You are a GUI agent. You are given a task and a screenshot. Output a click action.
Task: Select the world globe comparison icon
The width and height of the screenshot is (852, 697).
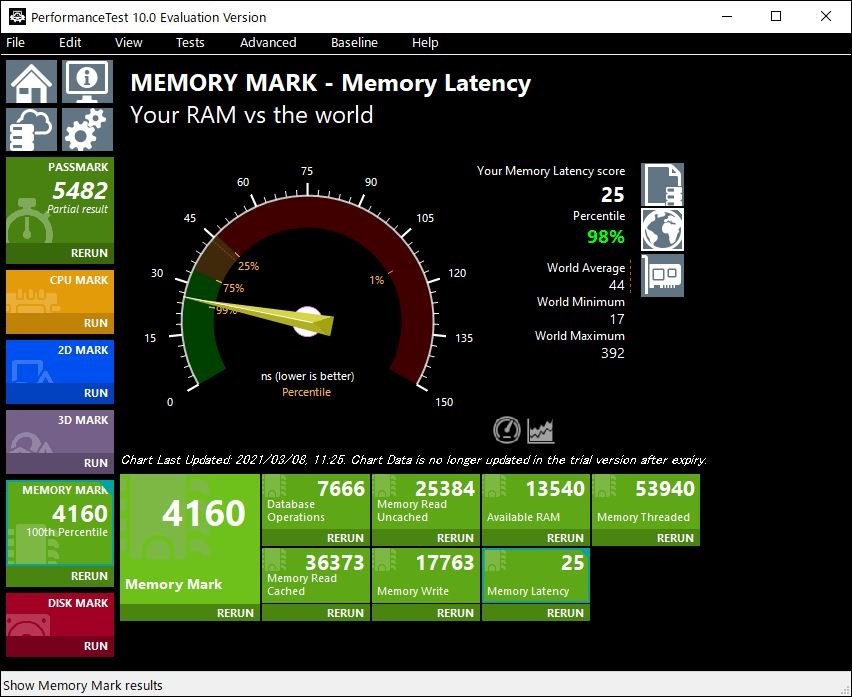pyautogui.click(x=662, y=229)
